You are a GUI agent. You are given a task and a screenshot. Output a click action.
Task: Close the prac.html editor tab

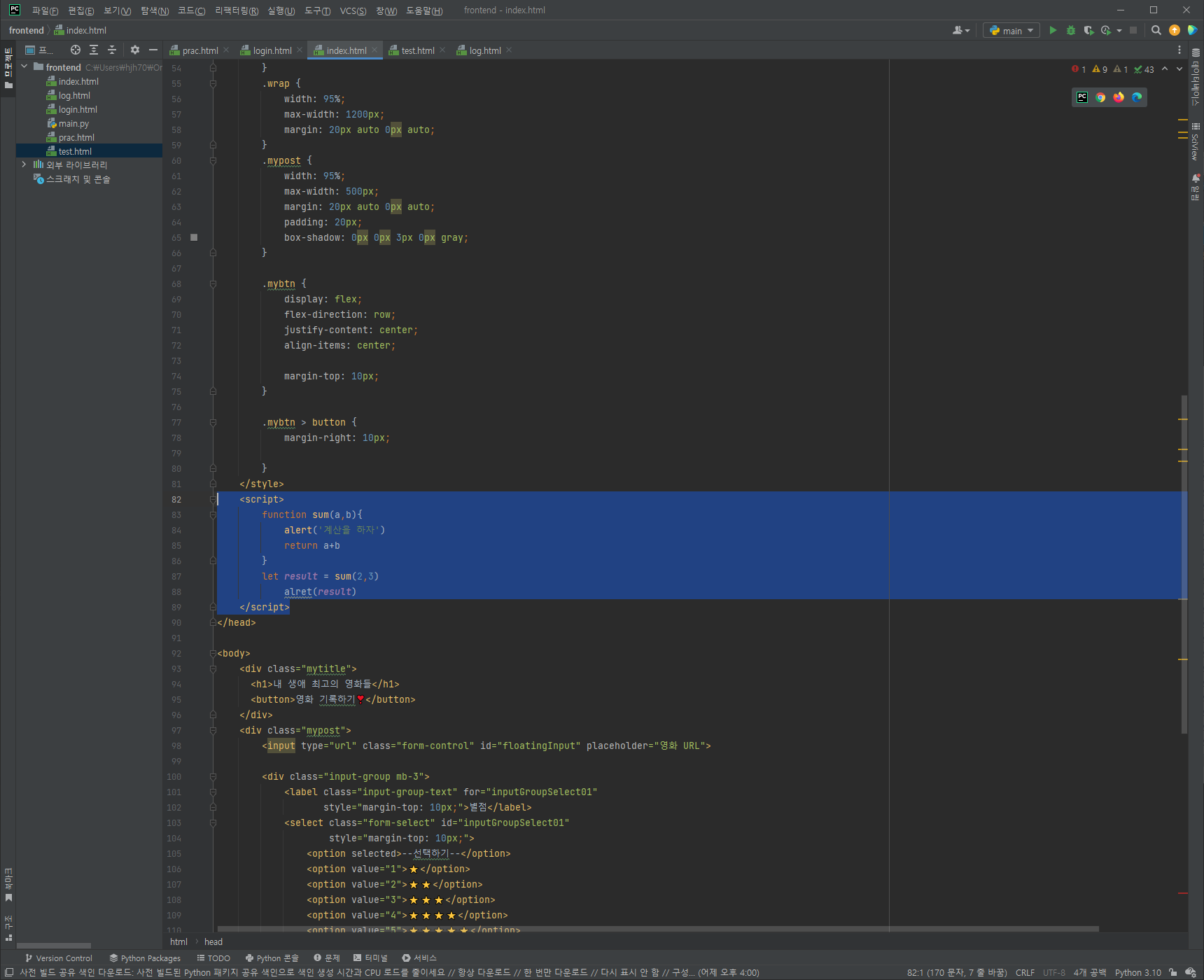[226, 50]
